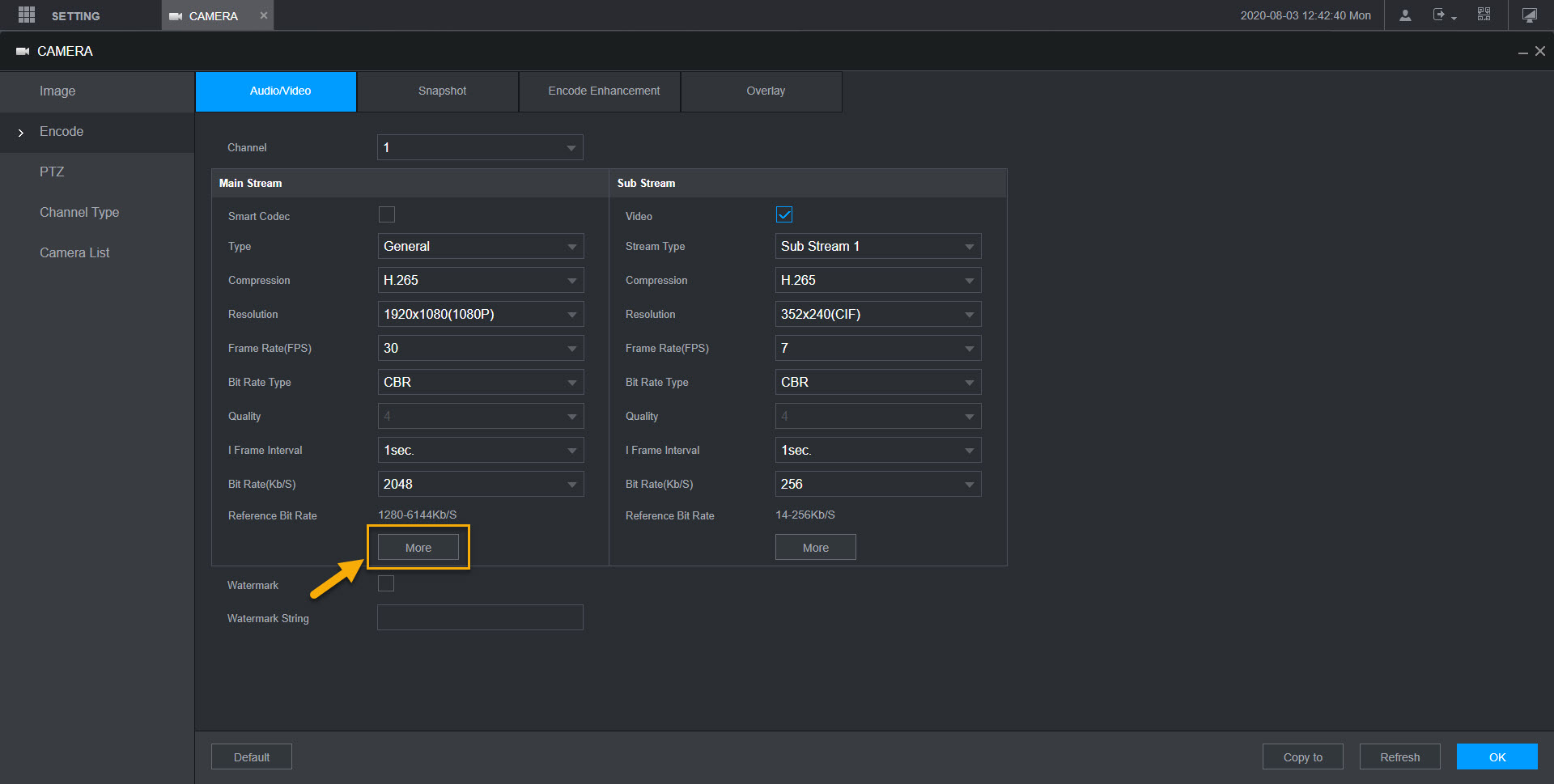The height and width of the screenshot is (784, 1554).
Task: Enable the Smart Codec checkbox
Action: pyautogui.click(x=387, y=215)
